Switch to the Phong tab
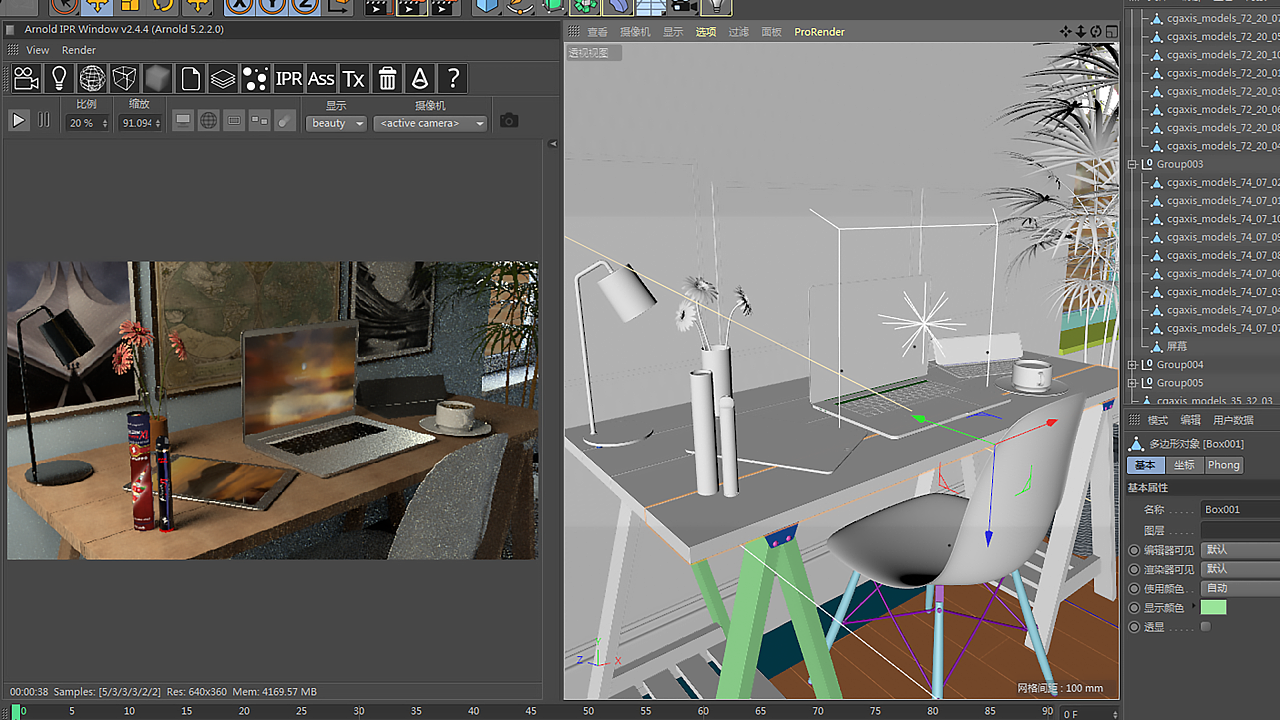Viewport: 1280px width, 720px height. [x=1223, y=465]
